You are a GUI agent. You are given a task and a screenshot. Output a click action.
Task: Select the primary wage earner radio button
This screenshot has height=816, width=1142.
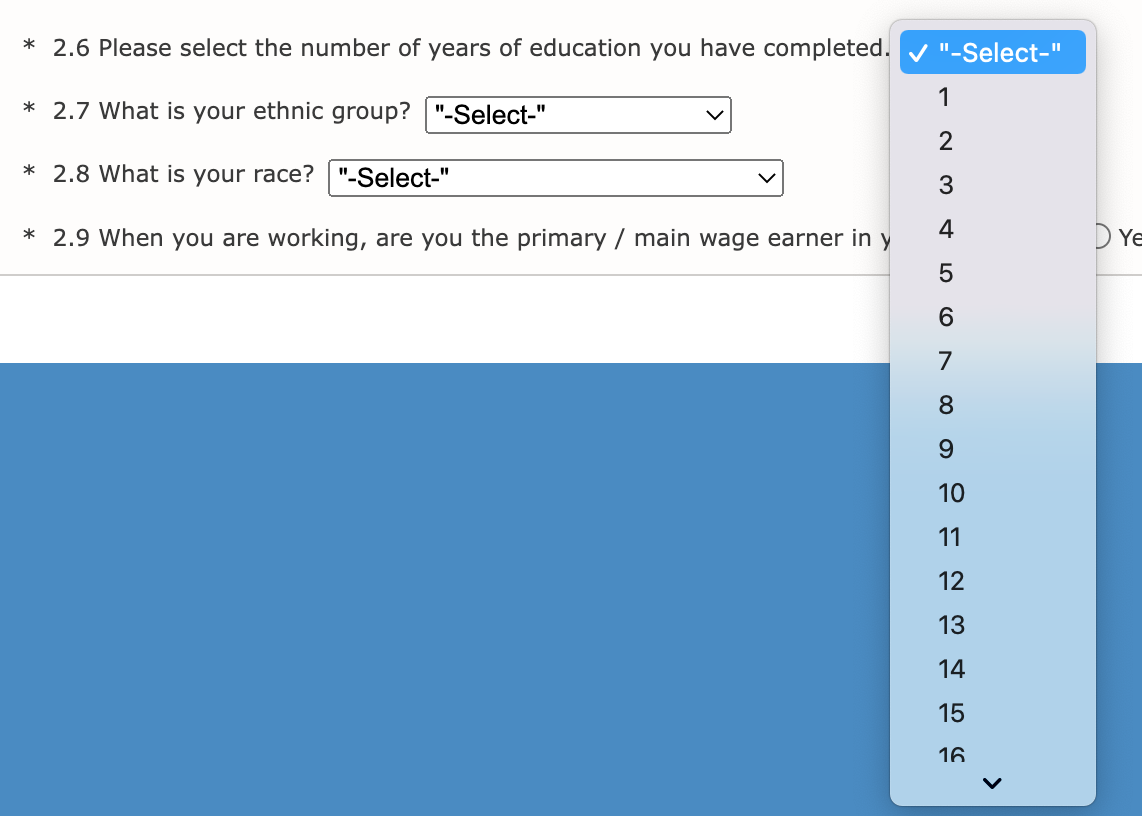pos(1100,237)
